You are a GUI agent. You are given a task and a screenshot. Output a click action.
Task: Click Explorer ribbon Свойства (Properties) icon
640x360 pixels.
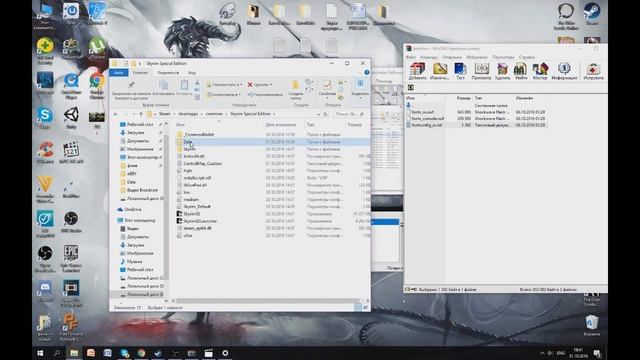pyautogui.click(x=327, y=85)
